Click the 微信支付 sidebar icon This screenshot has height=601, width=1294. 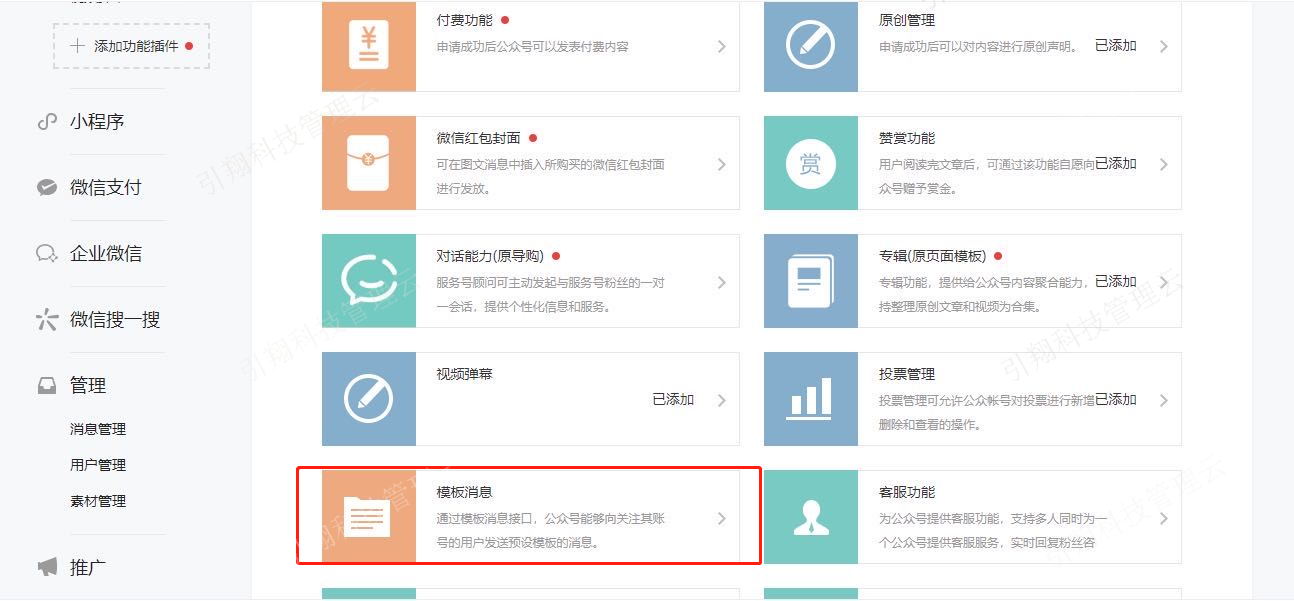coord(46,188)
